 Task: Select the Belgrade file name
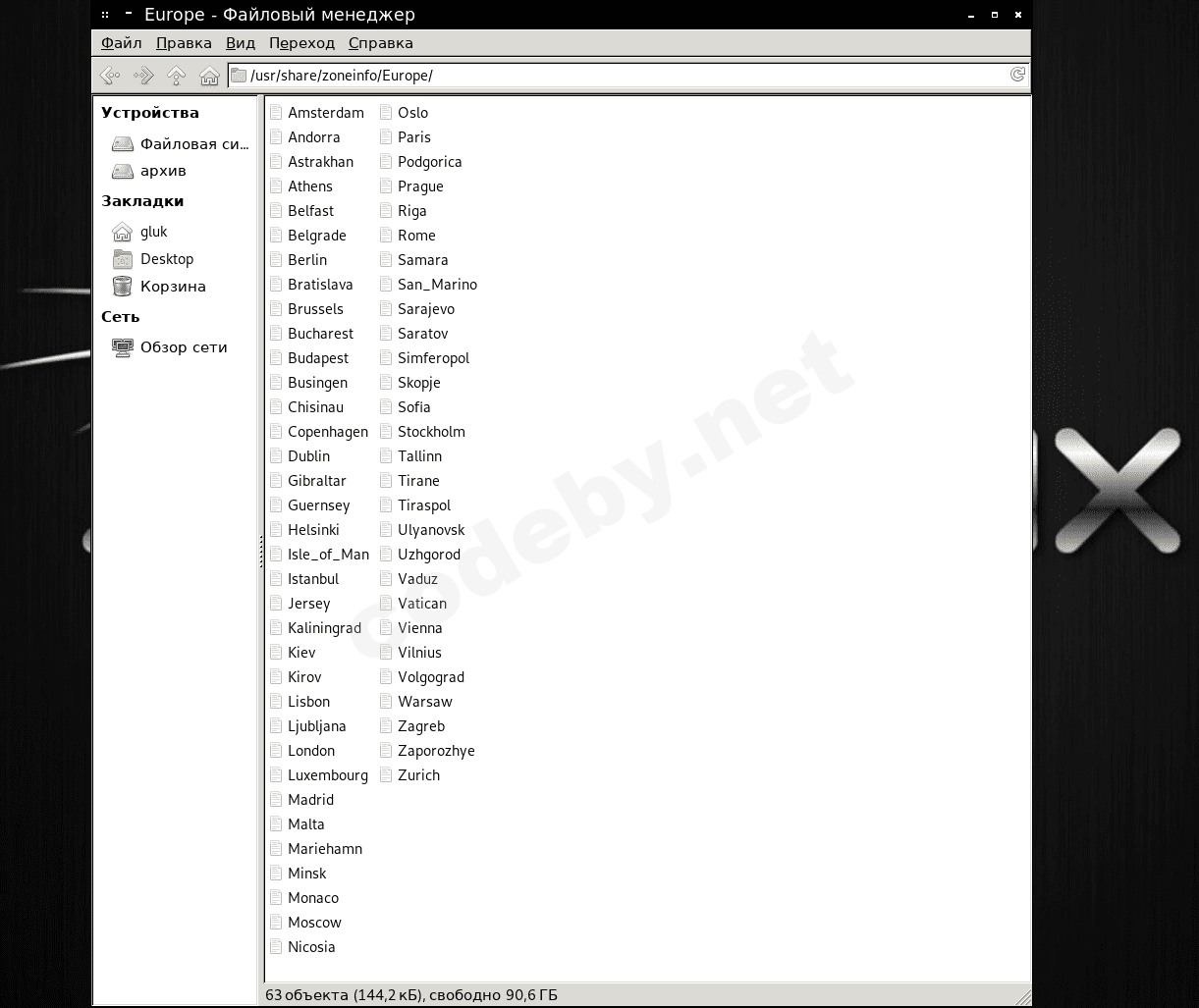tap(317, 236)
